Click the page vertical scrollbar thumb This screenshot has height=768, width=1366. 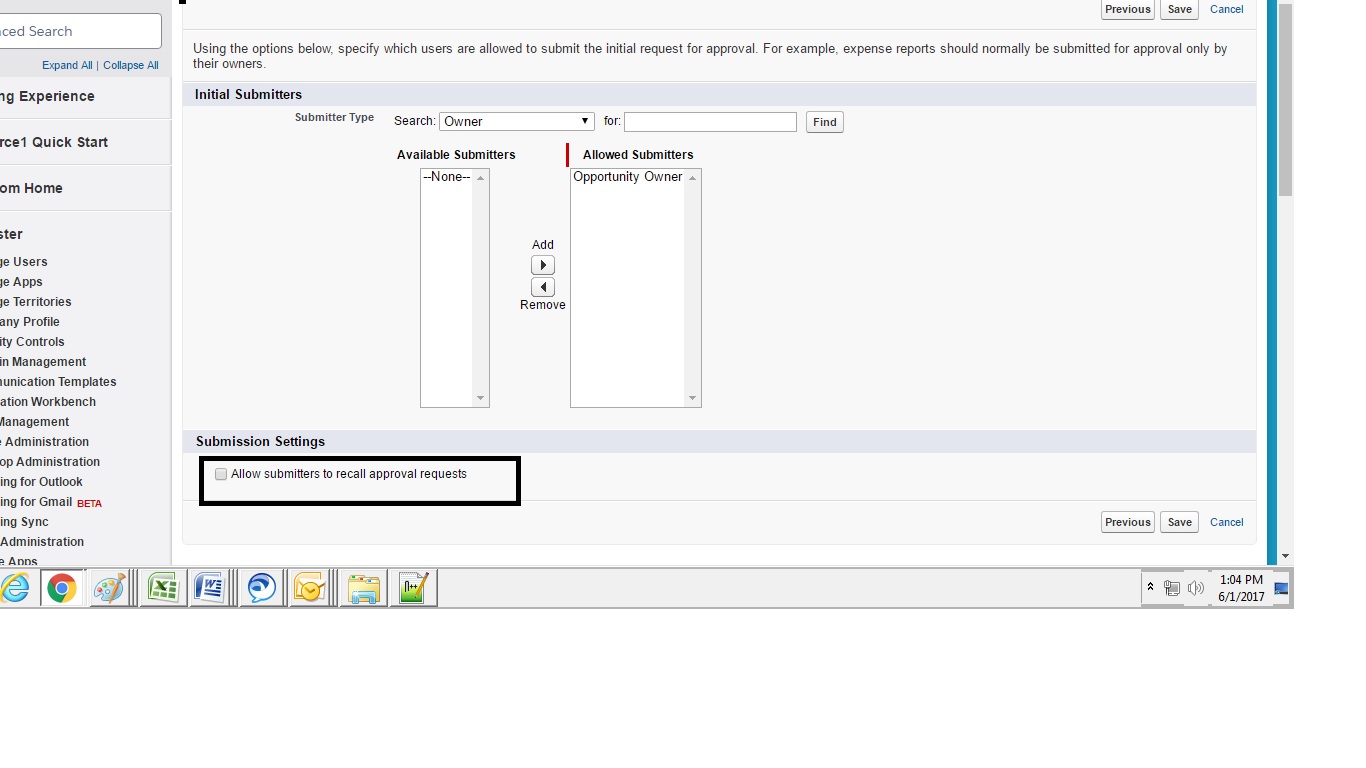click(x=1286, y=98)
